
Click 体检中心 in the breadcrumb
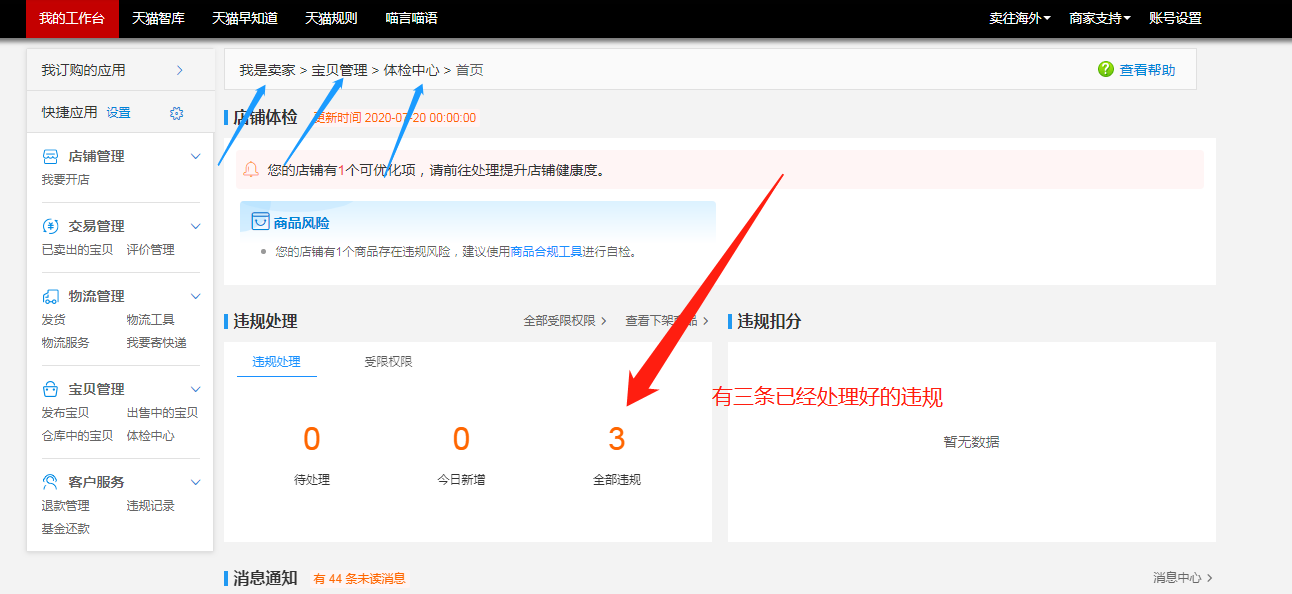(412, 70)
